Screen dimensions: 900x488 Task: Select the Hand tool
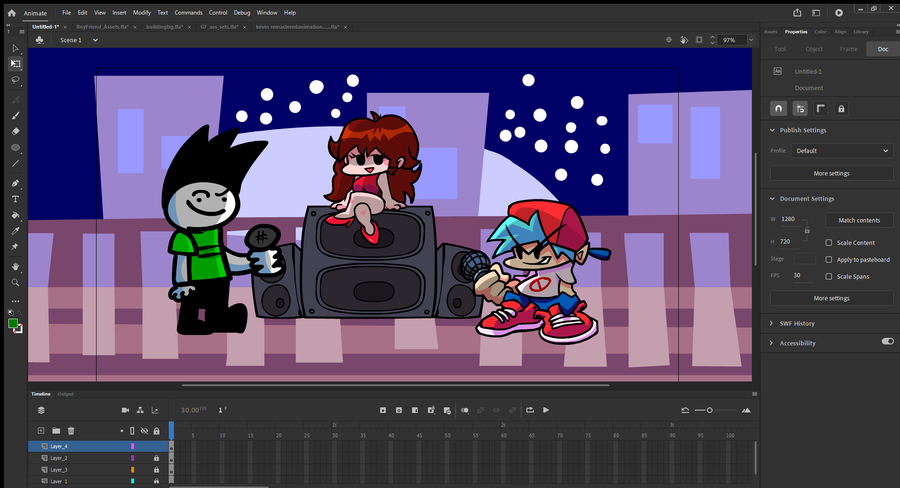point(15,266)
